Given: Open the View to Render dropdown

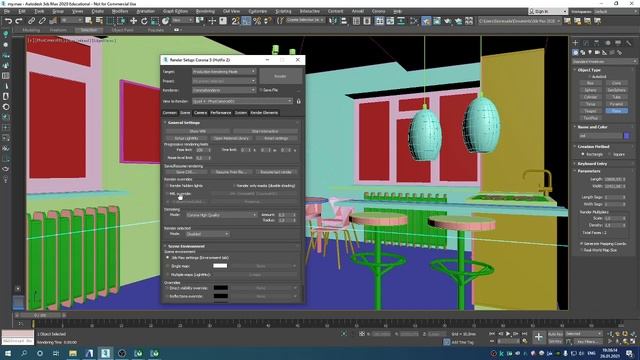Looking at the screenshot, I should pyautogui.click(x=242, y=101).
